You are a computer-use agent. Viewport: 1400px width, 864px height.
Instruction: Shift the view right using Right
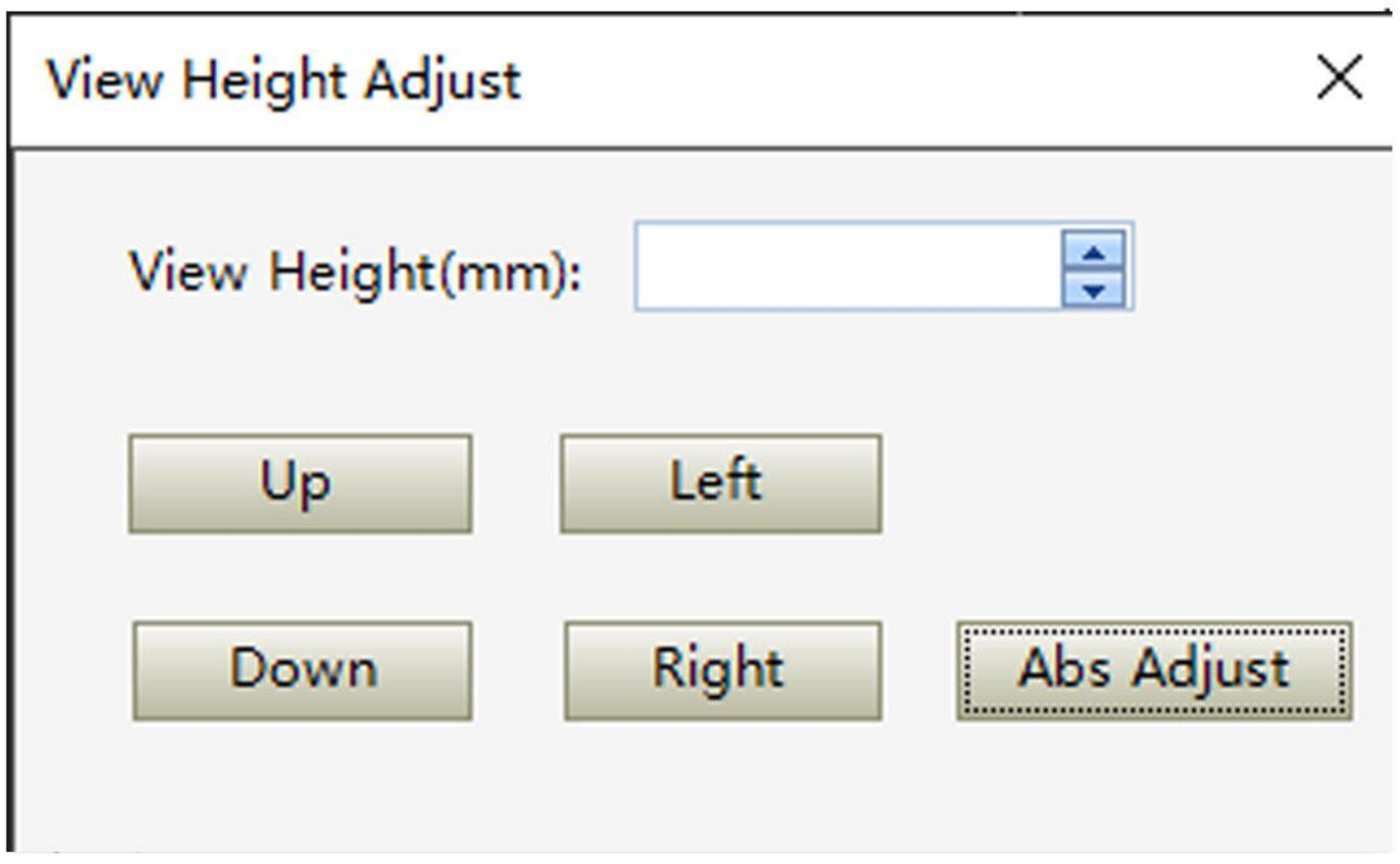(x=722, y=670)
